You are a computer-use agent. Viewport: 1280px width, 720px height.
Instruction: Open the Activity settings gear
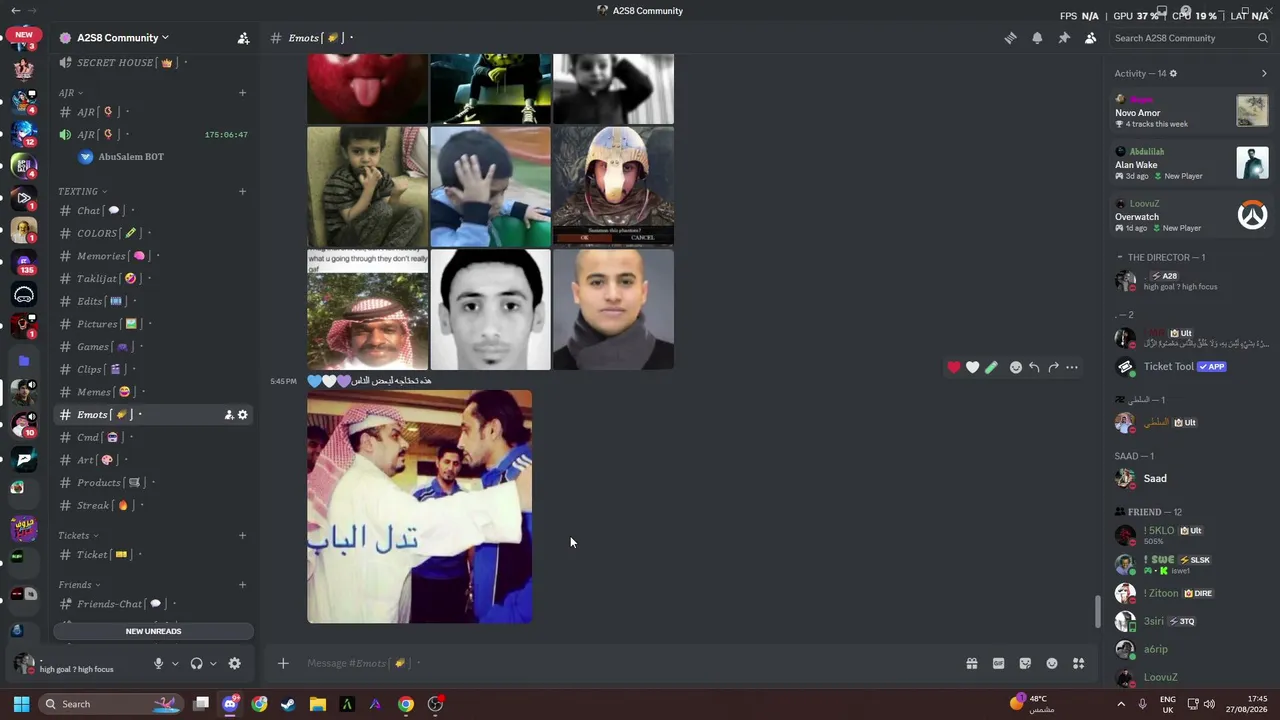pyautogui.click(x=1173, y=73)
